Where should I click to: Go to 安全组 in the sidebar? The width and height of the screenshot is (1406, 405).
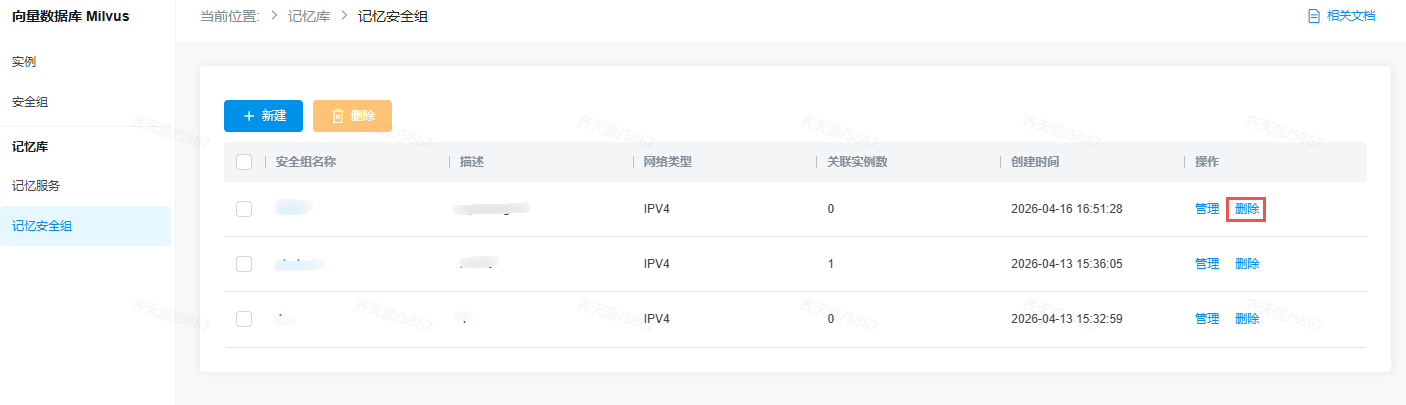(x=30, y=102)
